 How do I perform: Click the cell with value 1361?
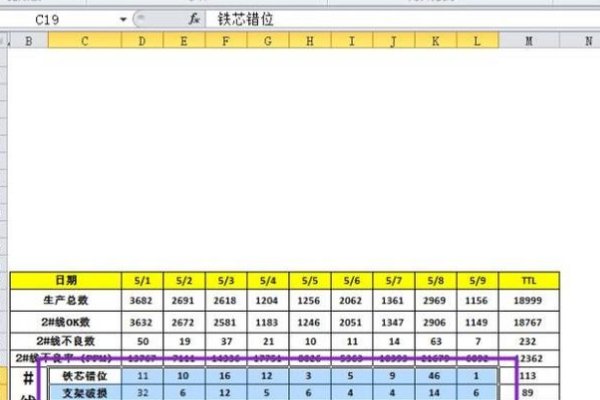coord(393,300)
